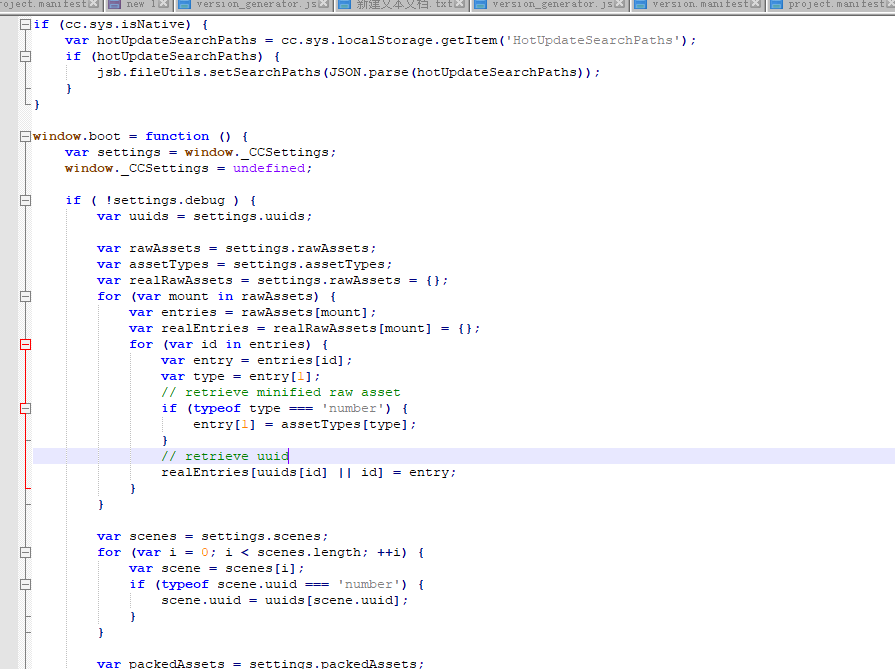Click 'var entries = rawAssets[mount];' line
Screen dimensions: 895x669
pos(252,312)
